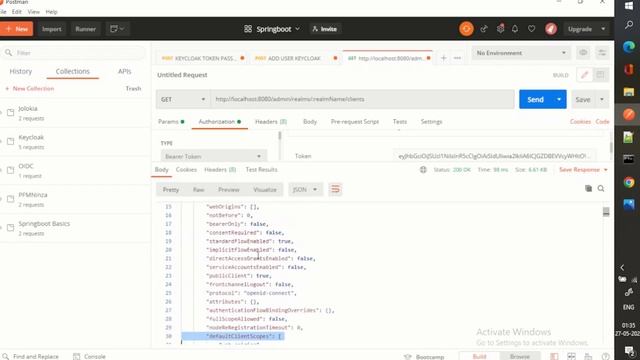This screenshot has height=360, width=640.
Task: Open manage environments settings icon
Action: [602, 53]
